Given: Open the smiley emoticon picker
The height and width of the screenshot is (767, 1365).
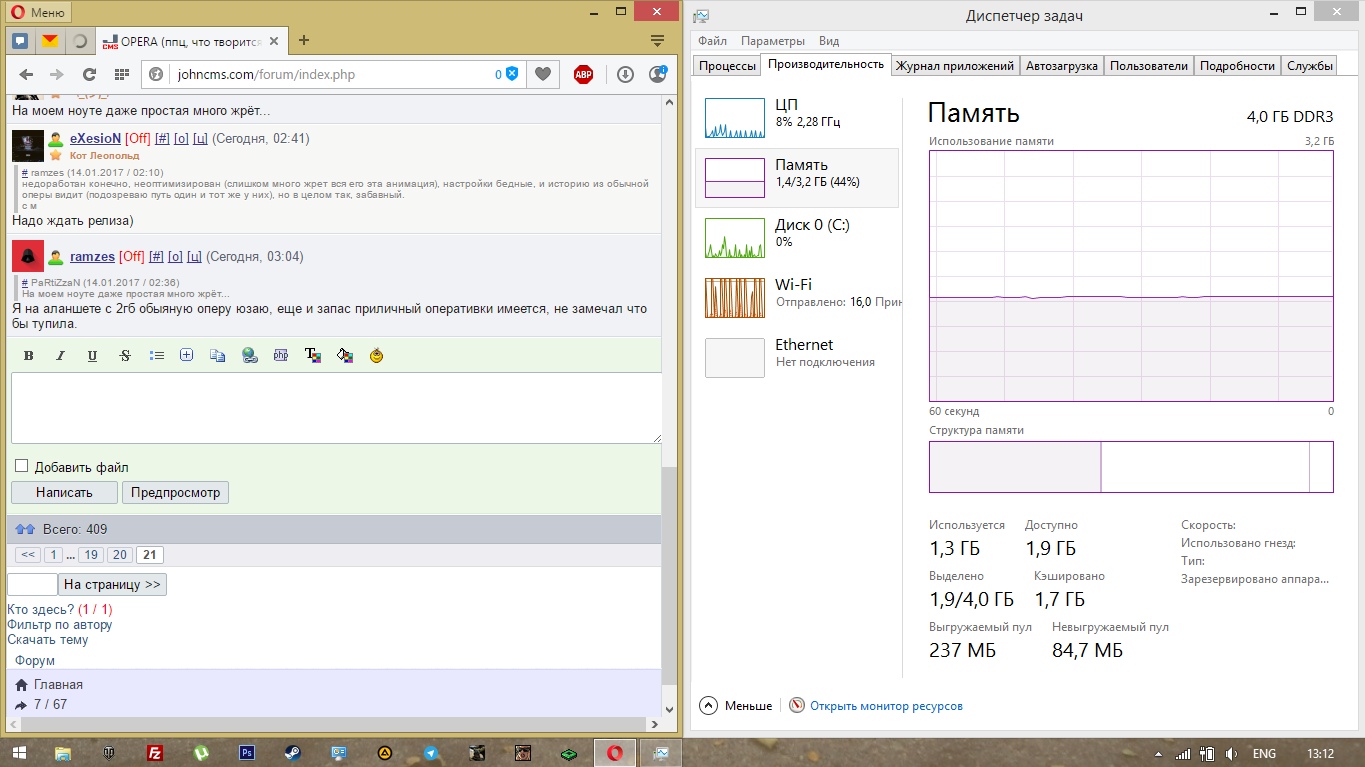Looking at the screenshot, I should 376,355.
